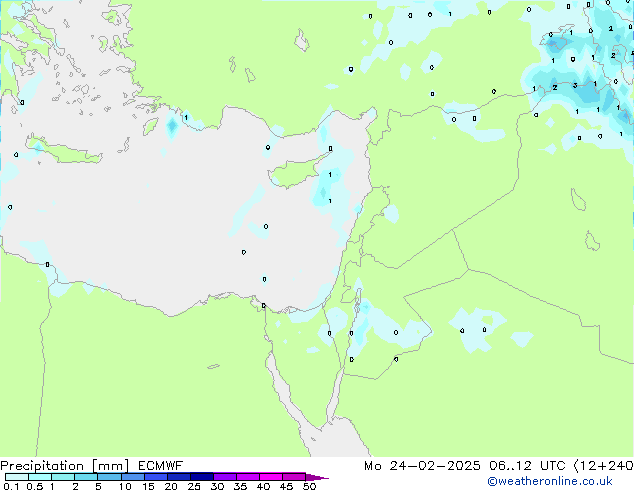
Task: Click the "15" legend value
Action: pyautogui.click(x=148, y=486)
